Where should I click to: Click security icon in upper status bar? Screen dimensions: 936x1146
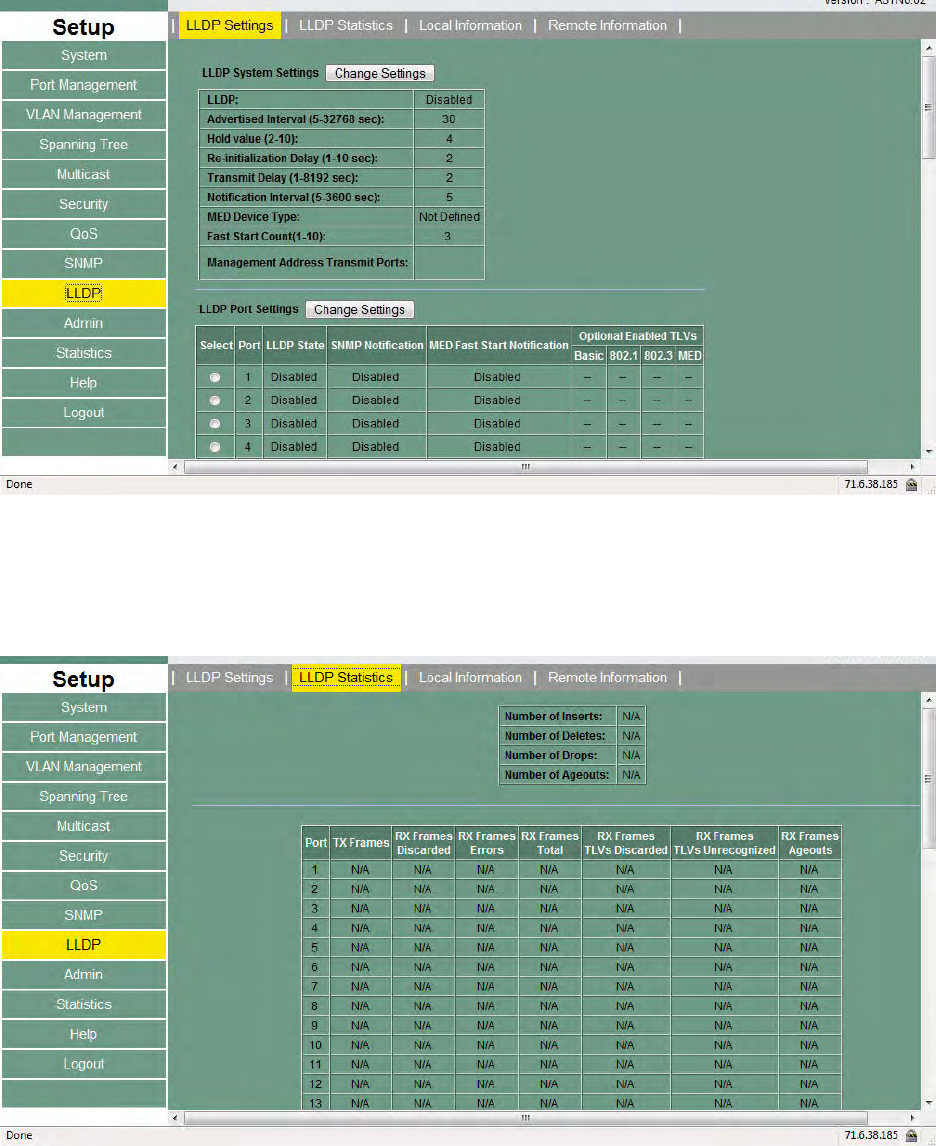pyautogui.click(x=912, y=485)
